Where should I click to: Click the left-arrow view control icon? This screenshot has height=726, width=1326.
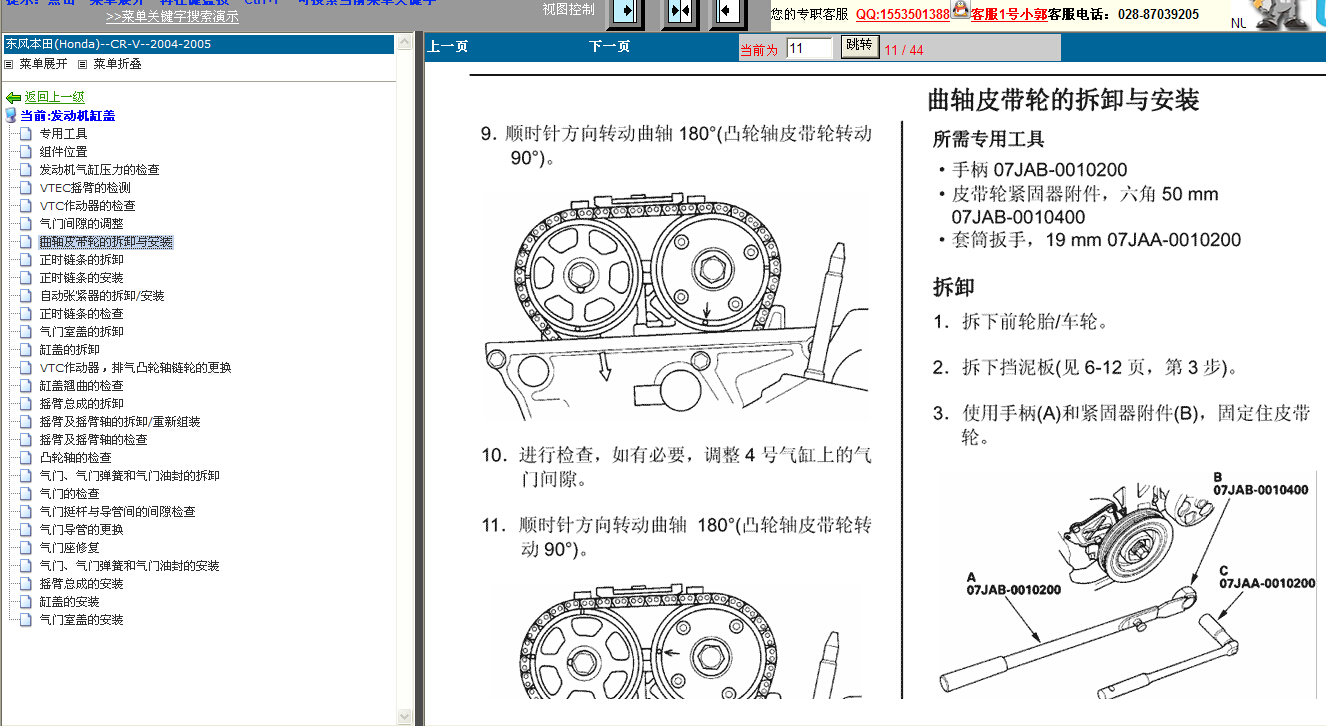click(x=729, y=11)
